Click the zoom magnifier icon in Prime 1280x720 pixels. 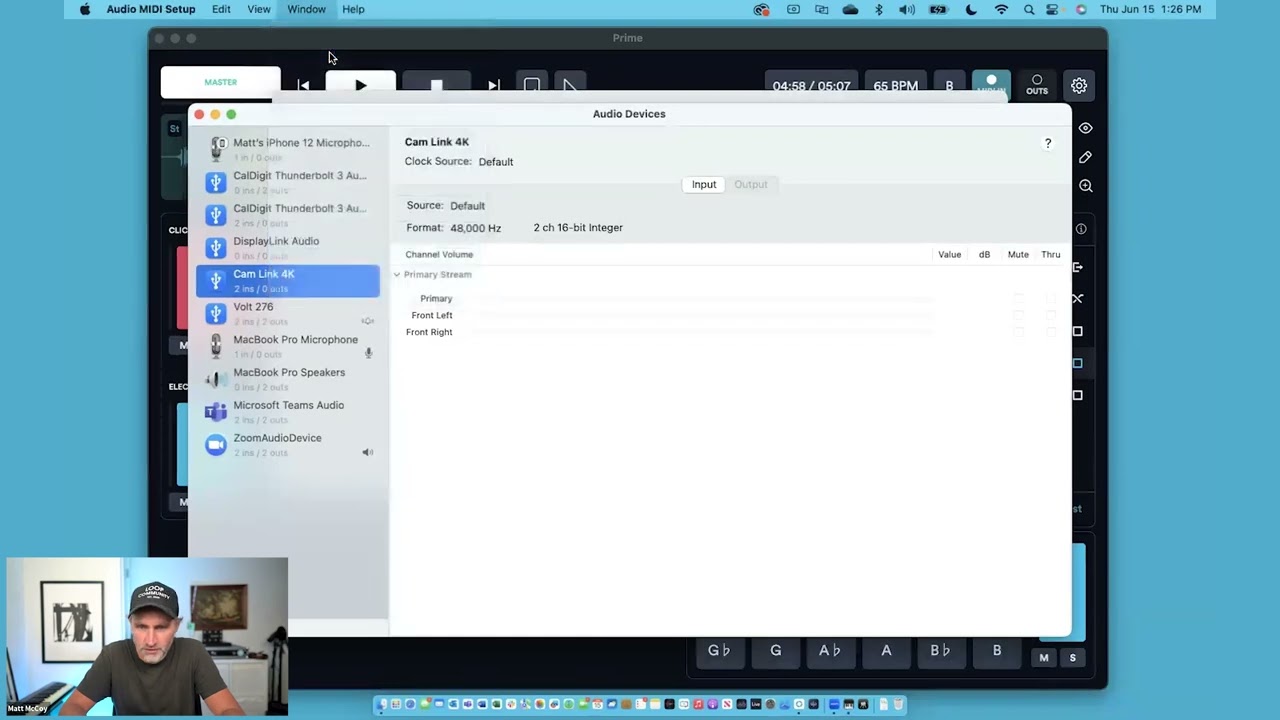(1085, 186)
